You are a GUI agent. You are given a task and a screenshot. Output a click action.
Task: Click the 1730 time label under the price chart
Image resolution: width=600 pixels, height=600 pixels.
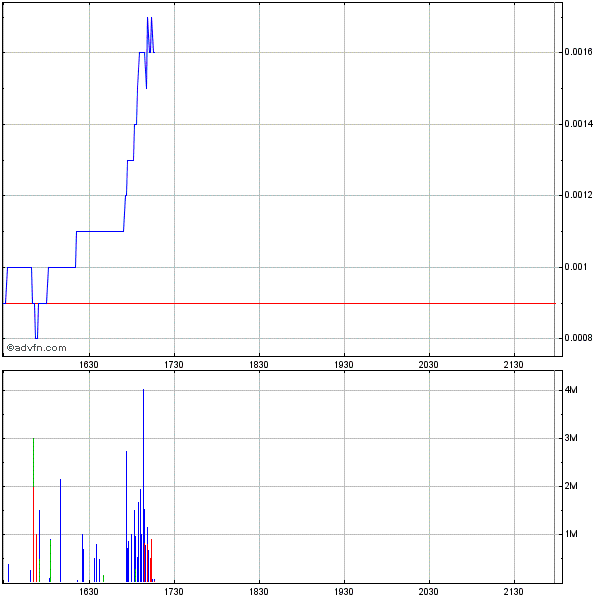[x=174, y=365]
